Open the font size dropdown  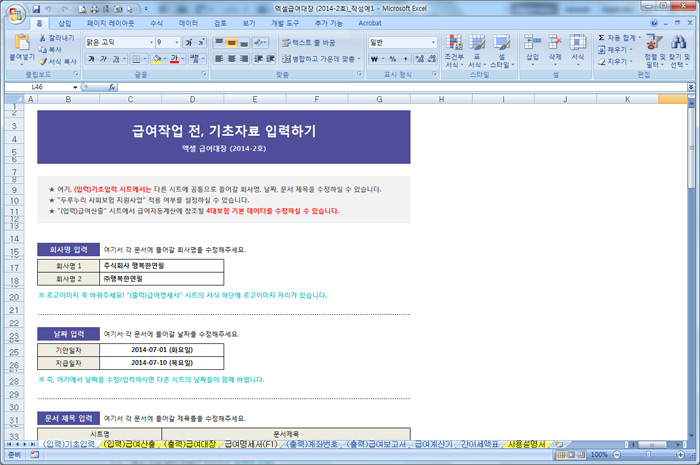[177, 42]
